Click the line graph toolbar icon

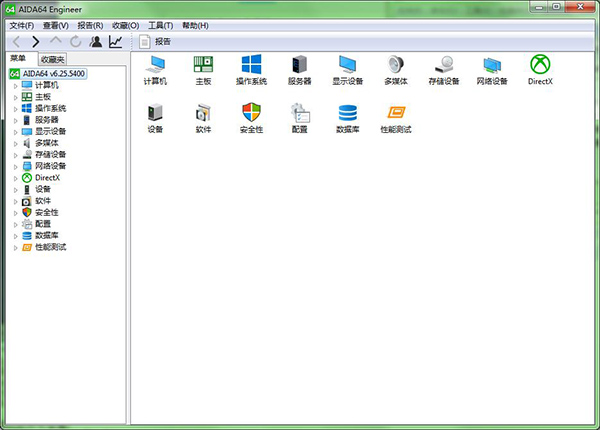tap(116, 42)
